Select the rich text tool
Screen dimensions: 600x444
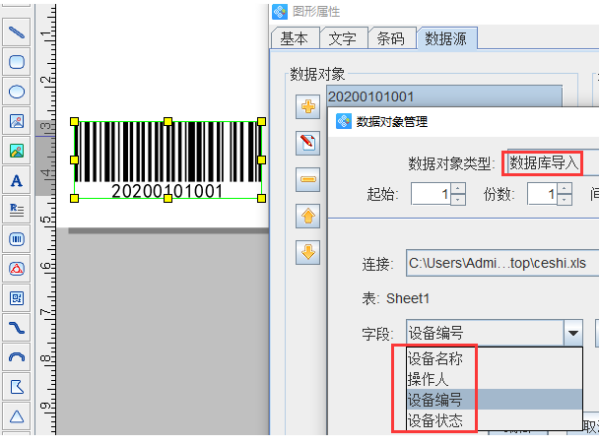16,209
